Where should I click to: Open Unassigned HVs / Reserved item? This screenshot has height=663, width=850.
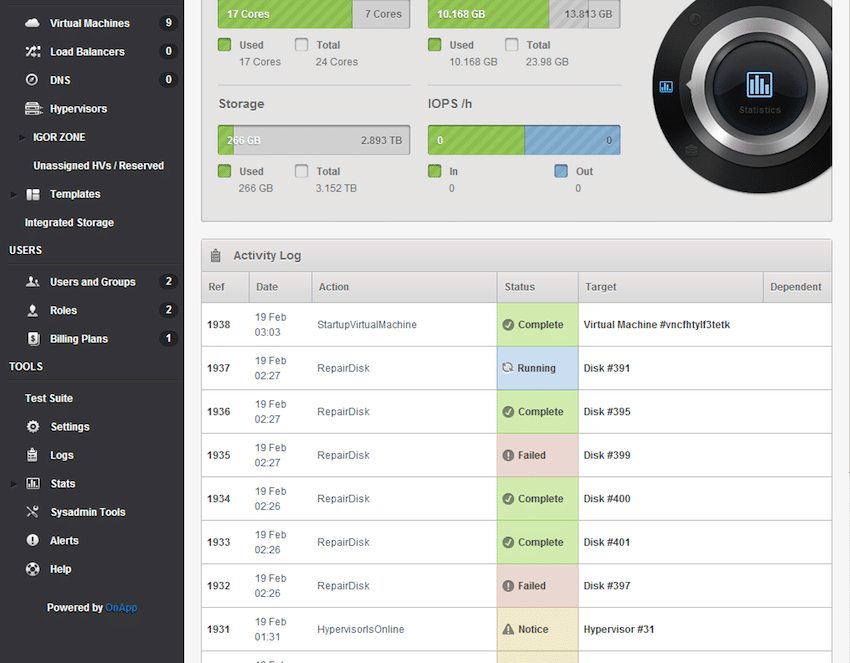coord(99,165)
